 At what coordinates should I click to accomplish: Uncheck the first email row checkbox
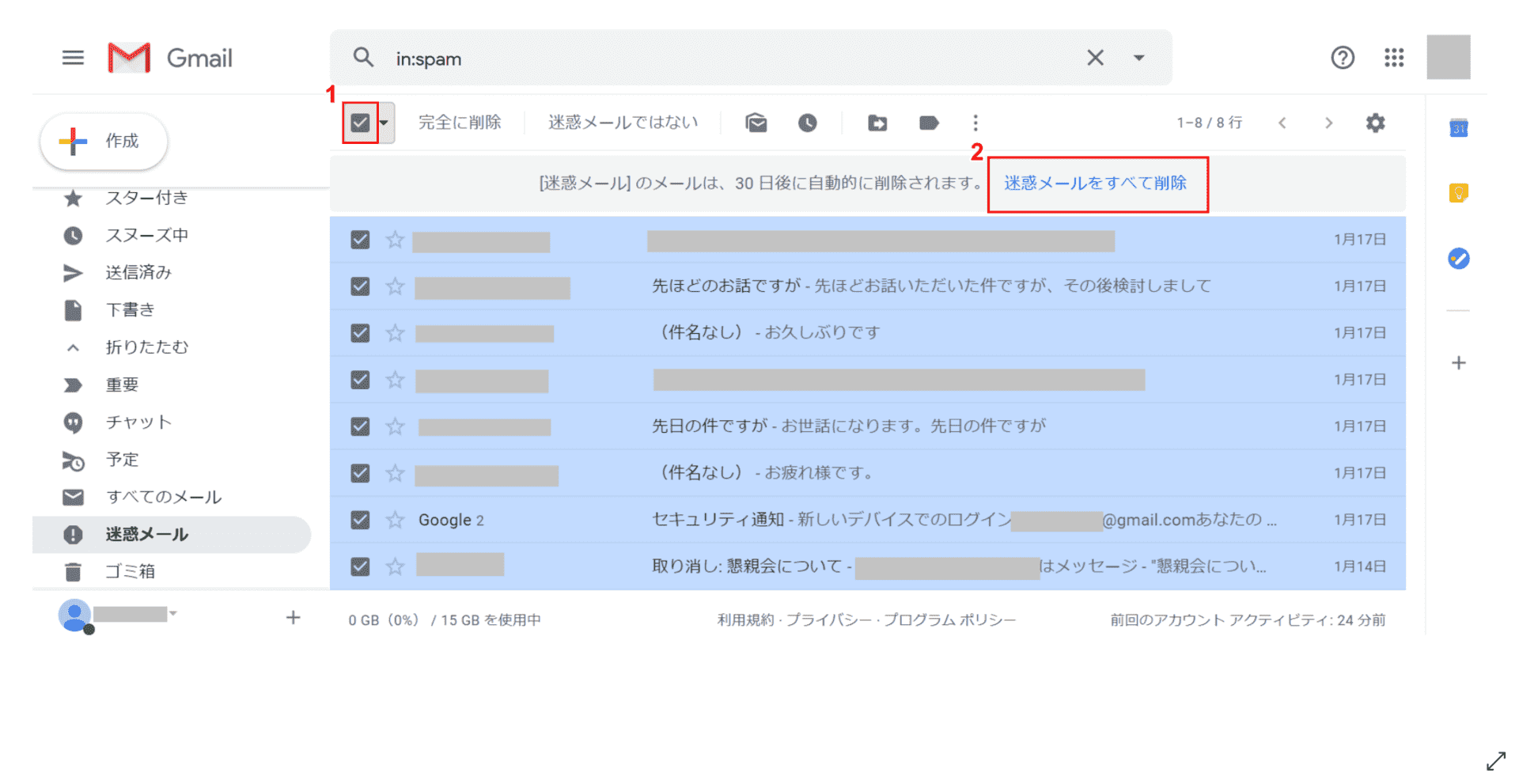pos(360,240)
